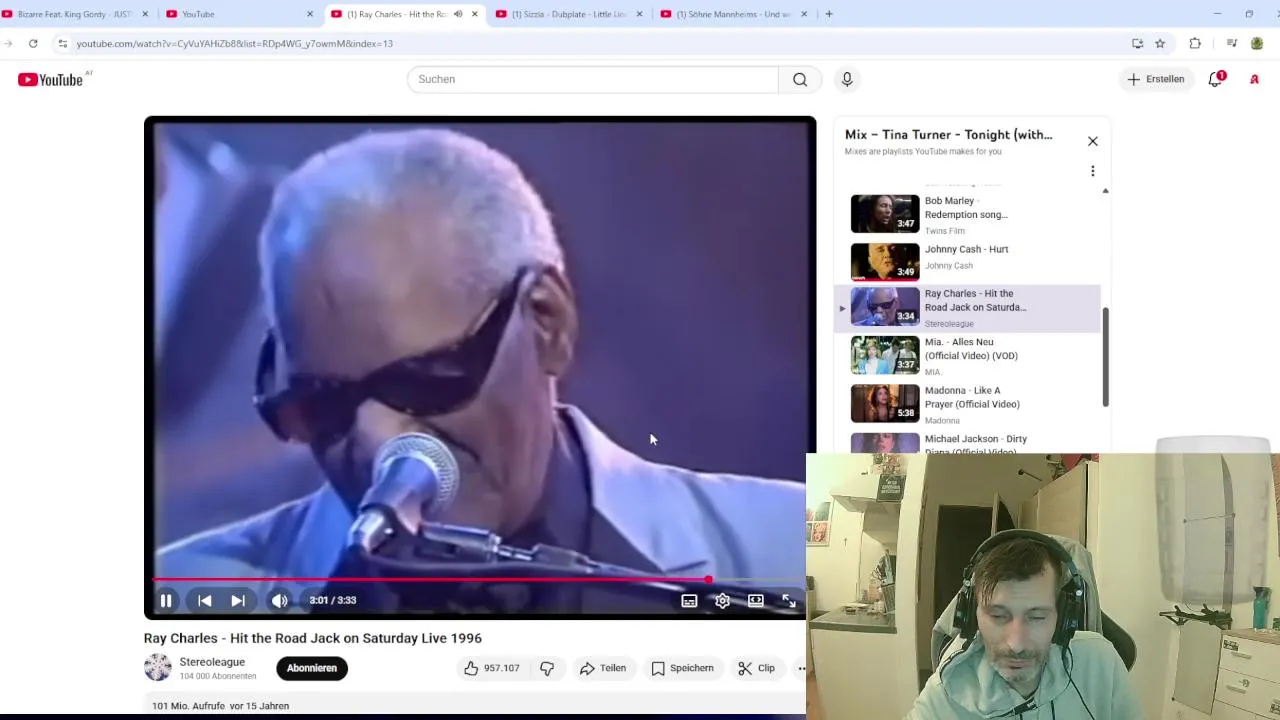Install app icon in address bar
Screen dimensions: 1280x720
point(1137,44)
